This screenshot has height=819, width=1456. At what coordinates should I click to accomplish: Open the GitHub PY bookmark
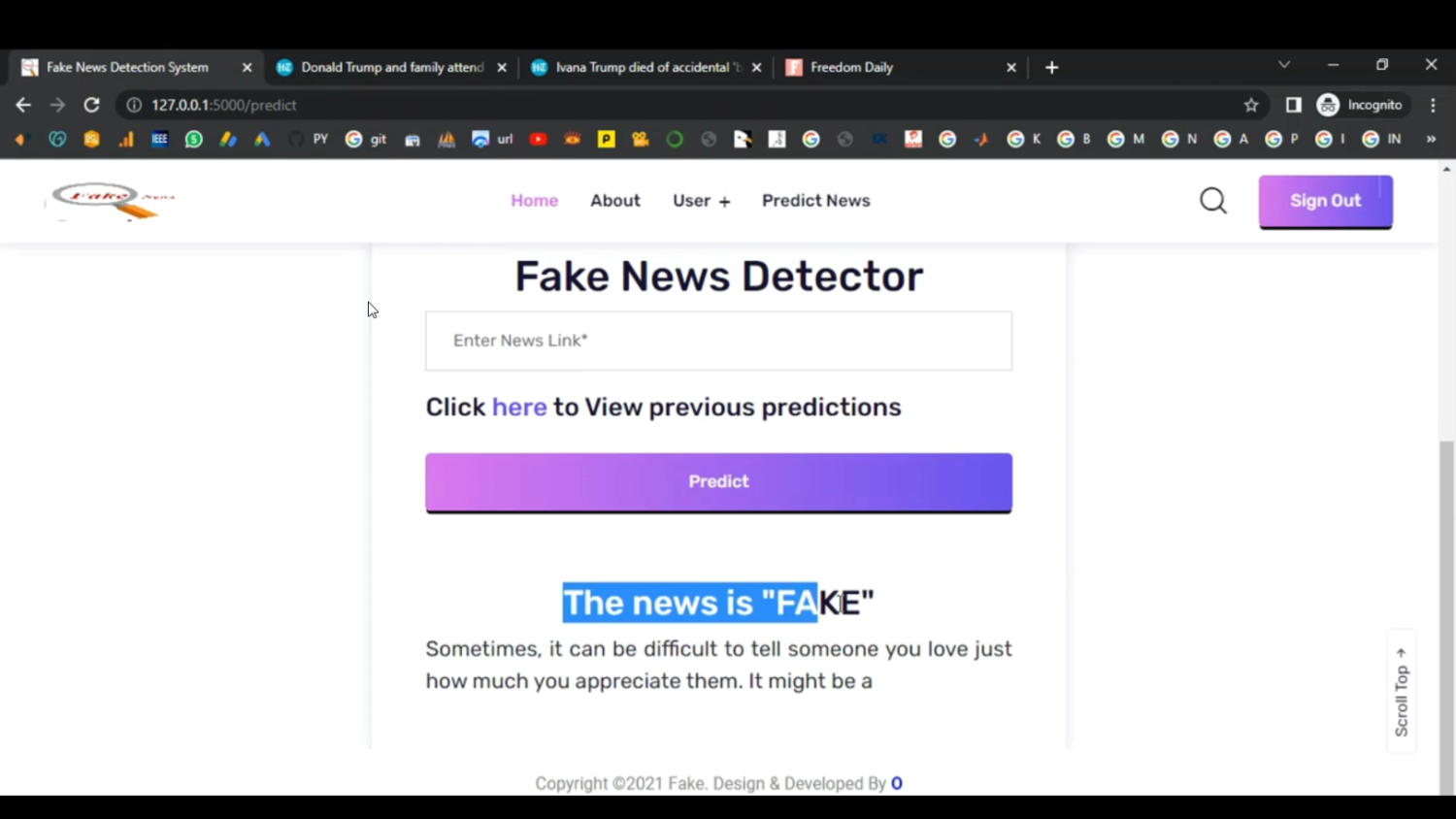click(310, 139)
